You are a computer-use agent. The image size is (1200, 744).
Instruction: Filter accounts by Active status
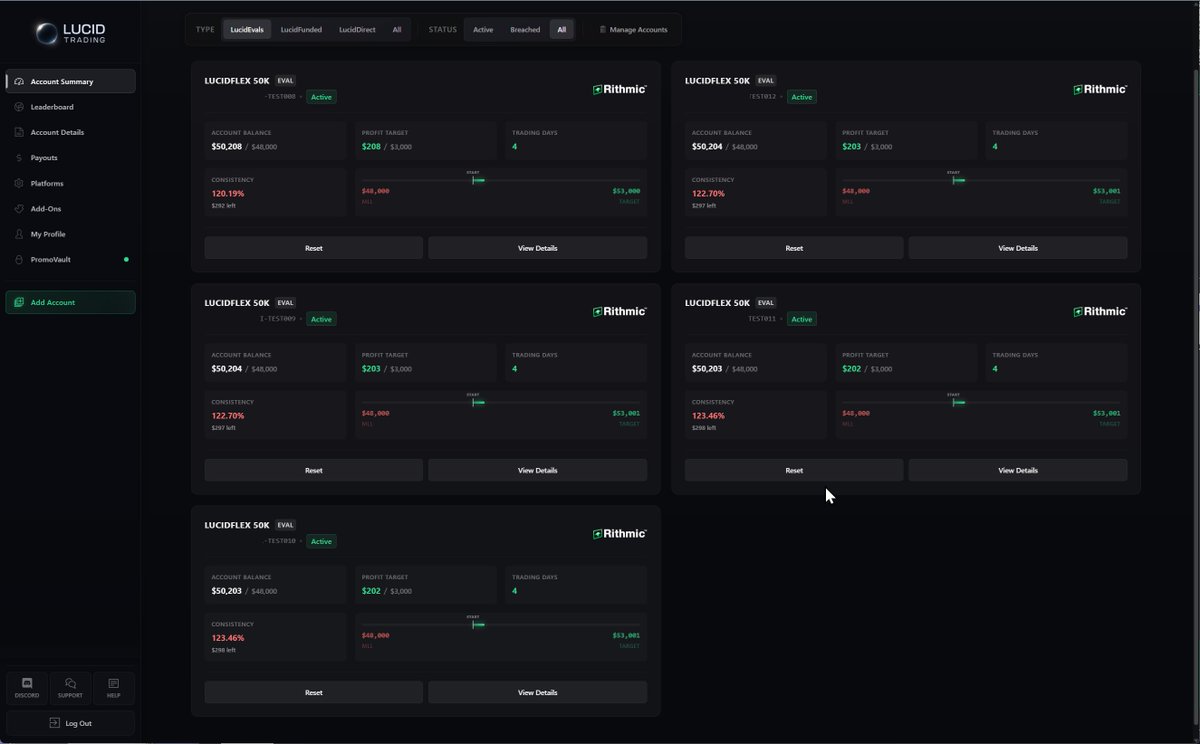coord(483,30)
